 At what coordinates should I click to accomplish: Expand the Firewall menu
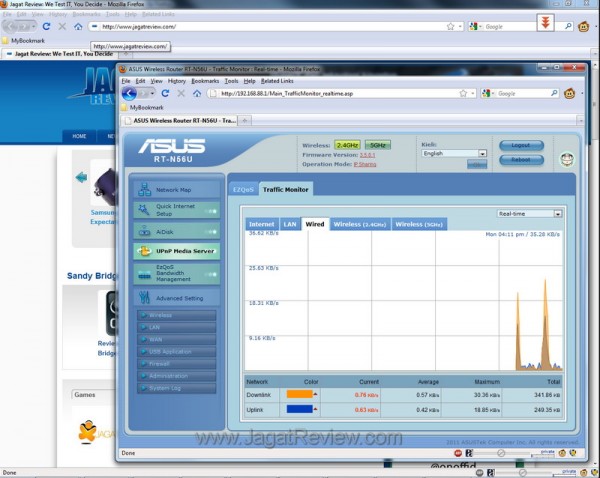point(177,364)
